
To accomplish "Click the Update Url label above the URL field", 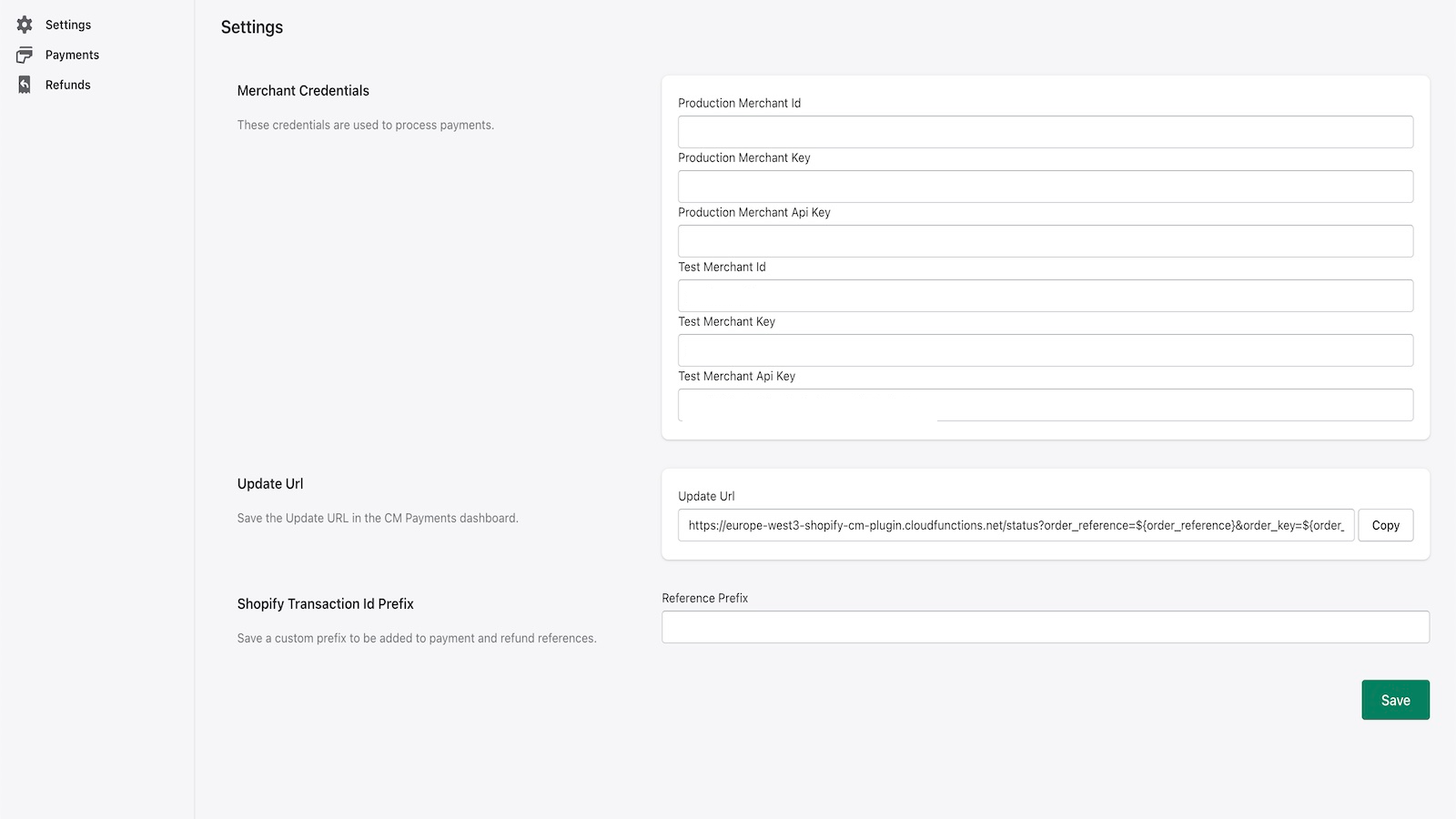I will point(706,496).
